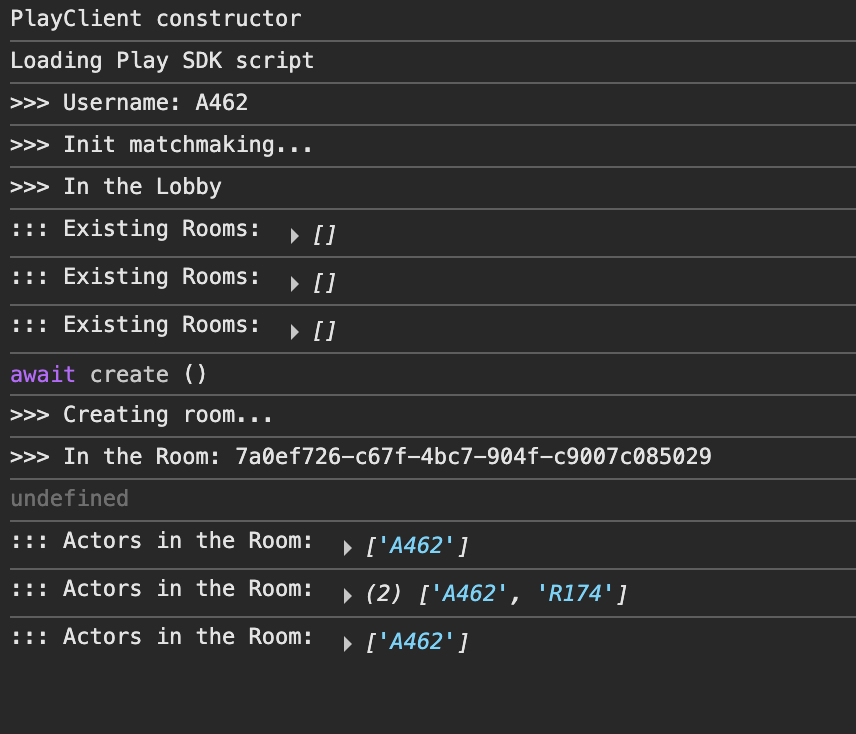This screenshot has width=856, height=734.
Task: Expand the first Existing Rooms array triangle
Action: tap(295, 236)
